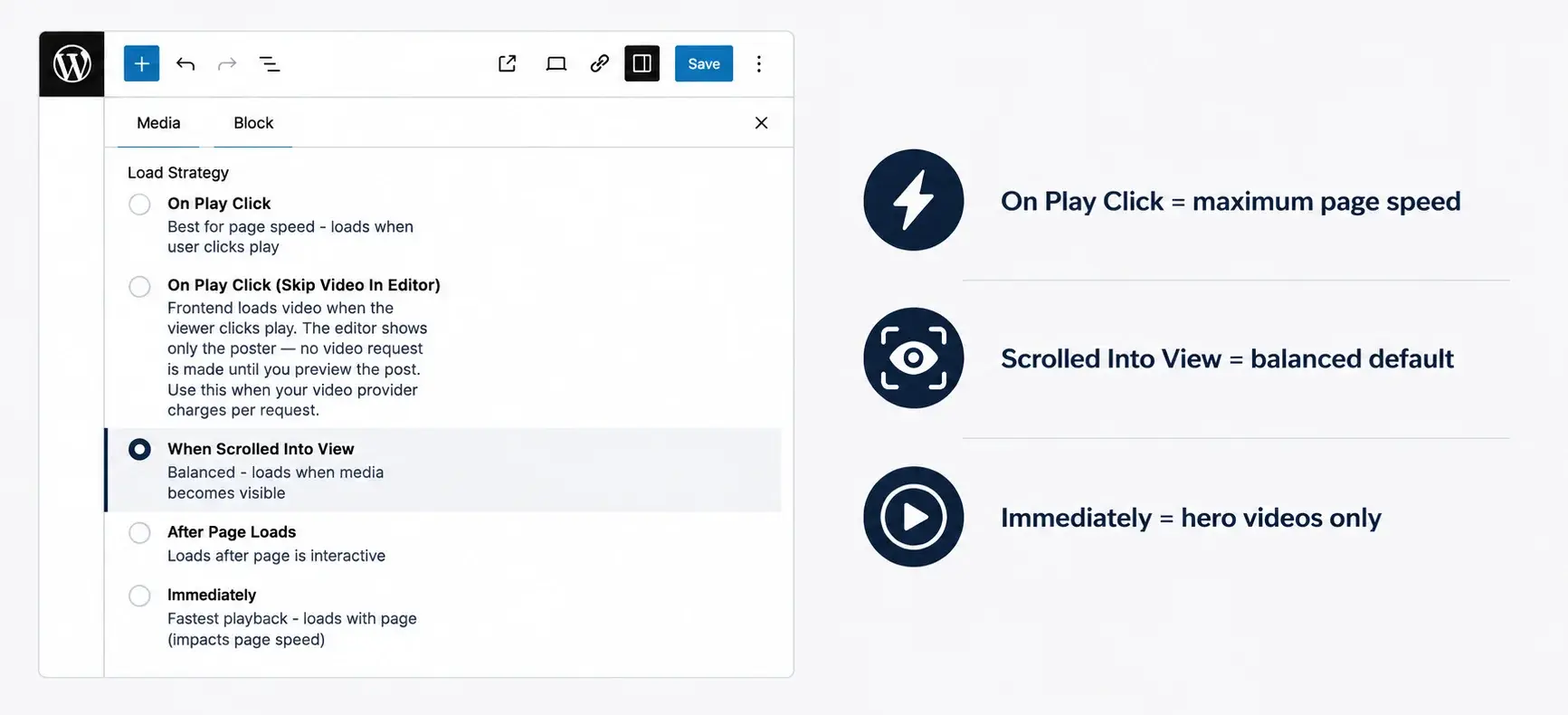
Task: Select the When Scrolled Into View radio
Action: tap(139, 450)
